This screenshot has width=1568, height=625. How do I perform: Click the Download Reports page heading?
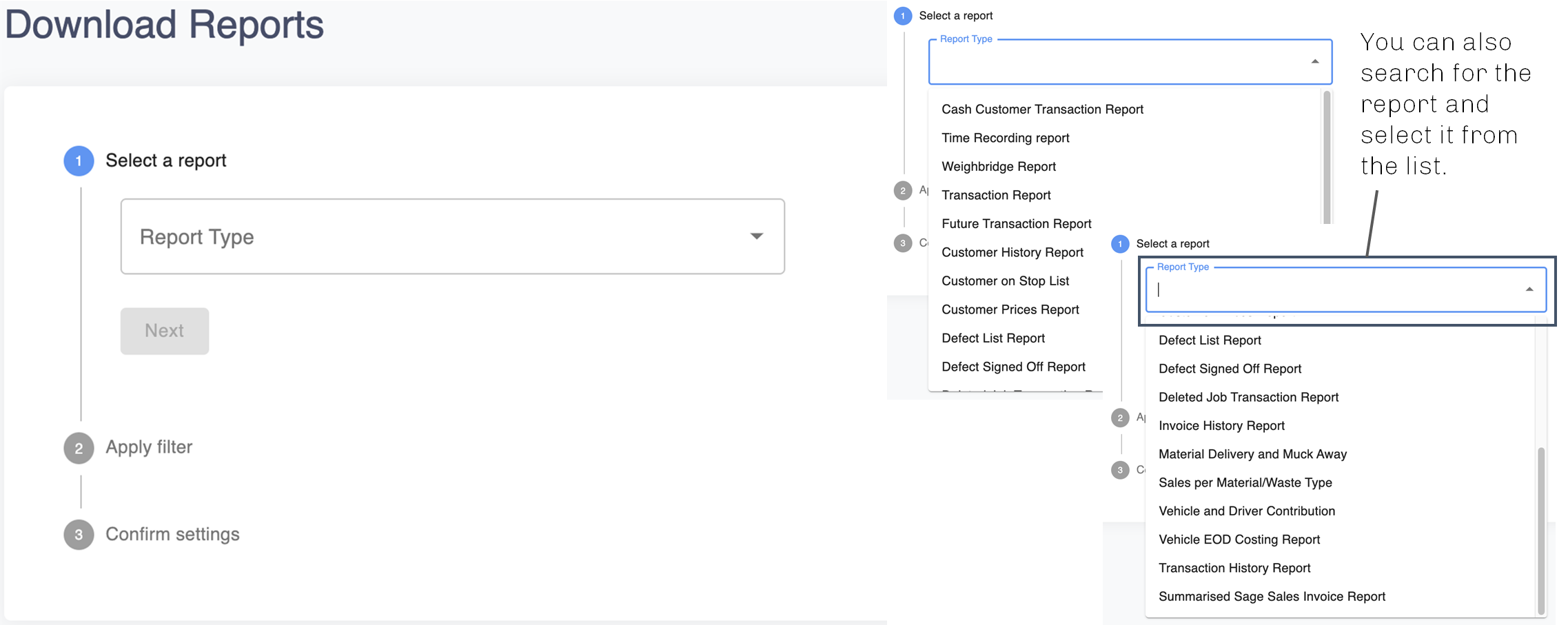point(165,25)
